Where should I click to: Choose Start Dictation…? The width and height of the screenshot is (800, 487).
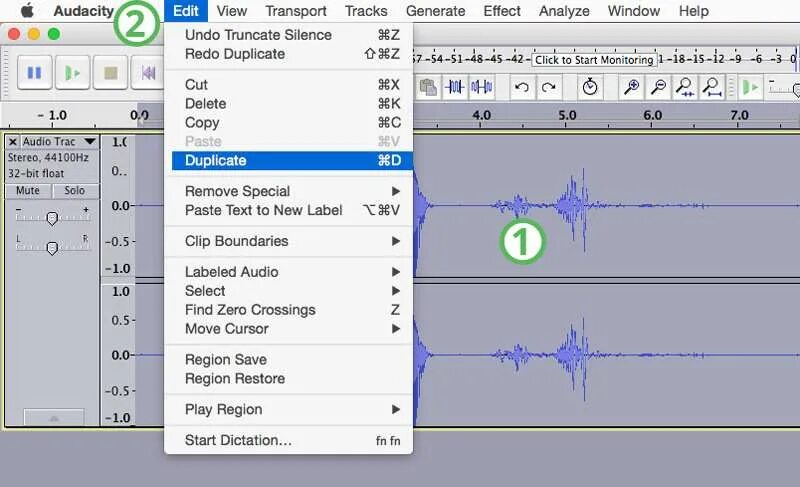pyautogui.click(x=289, y=440)
